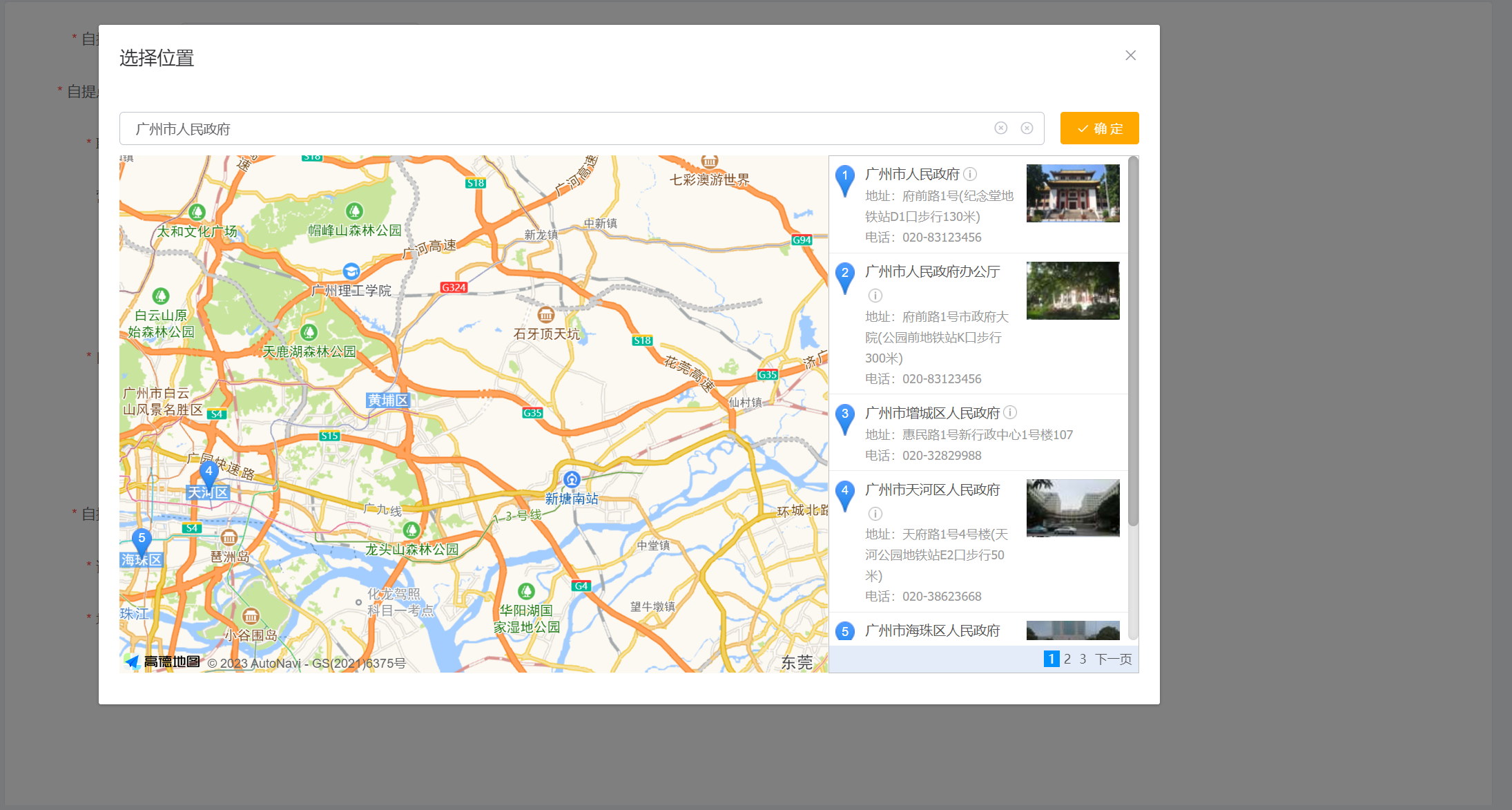Open info icon under 广州市人民政府办公厅
Image resolution: width=1512 pixels, height=810 pixels.
[875, 296]
